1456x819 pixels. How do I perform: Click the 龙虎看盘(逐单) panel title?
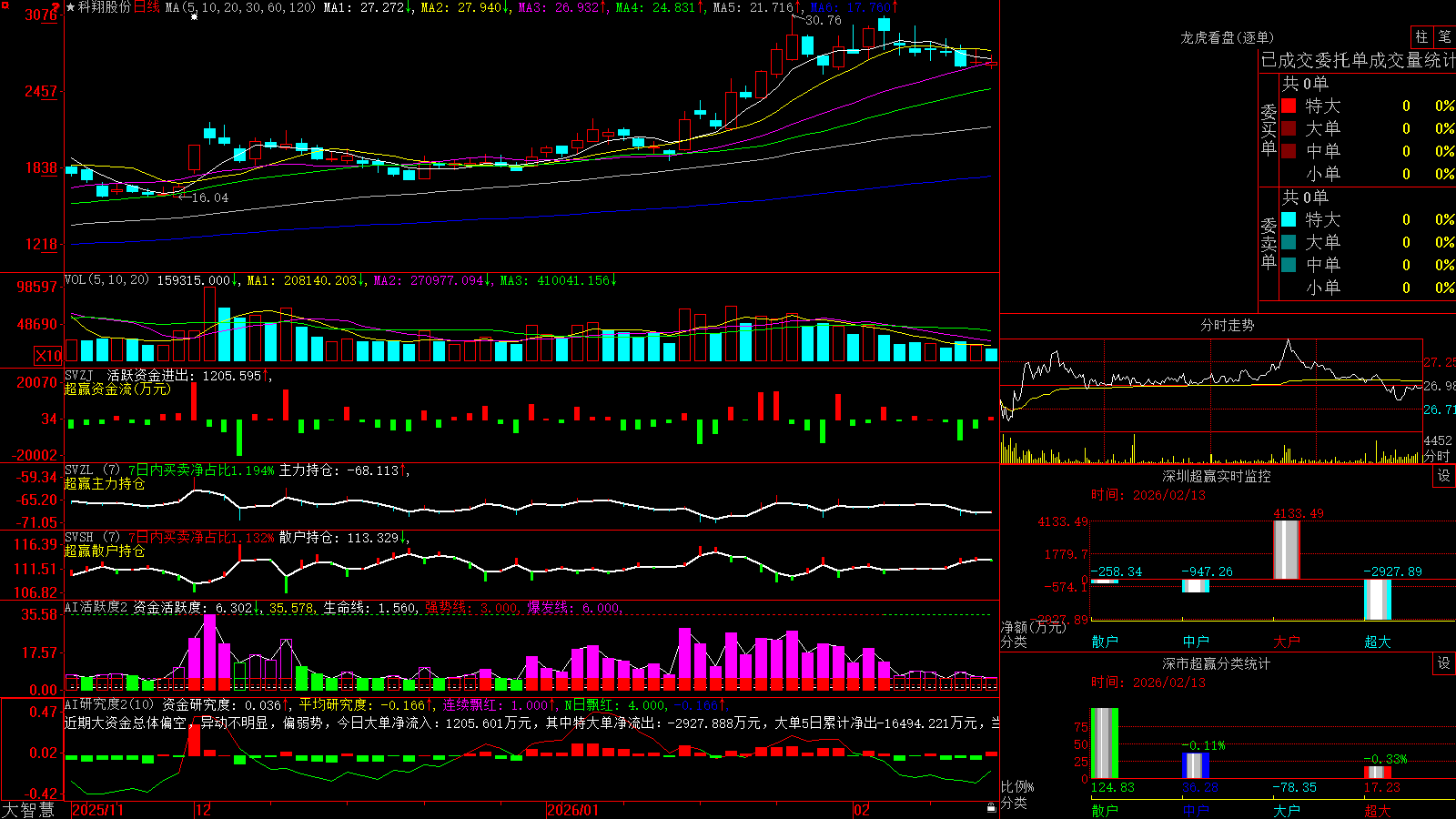click(x=1227, y=37)
